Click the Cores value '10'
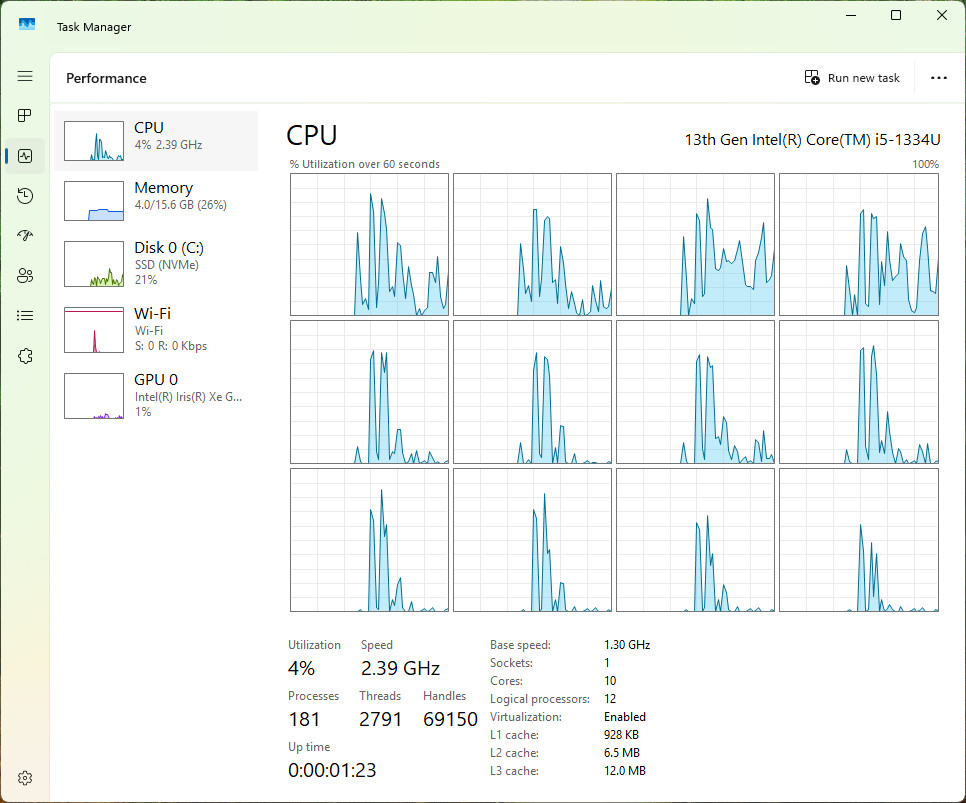The height and width of the screenshot is (803, 966). coord(610,680)
